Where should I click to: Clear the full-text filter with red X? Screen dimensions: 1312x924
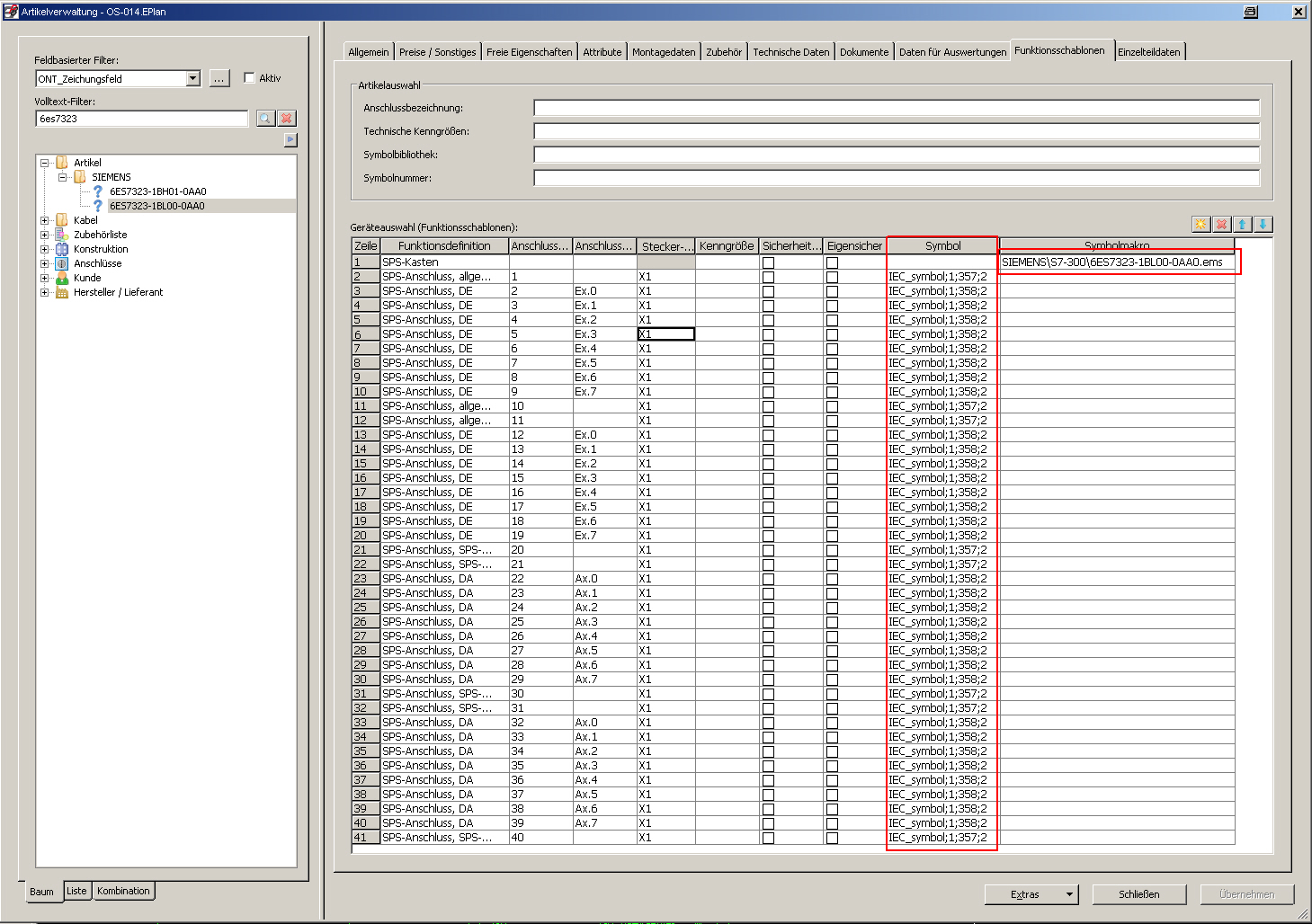tap(287, 119)
